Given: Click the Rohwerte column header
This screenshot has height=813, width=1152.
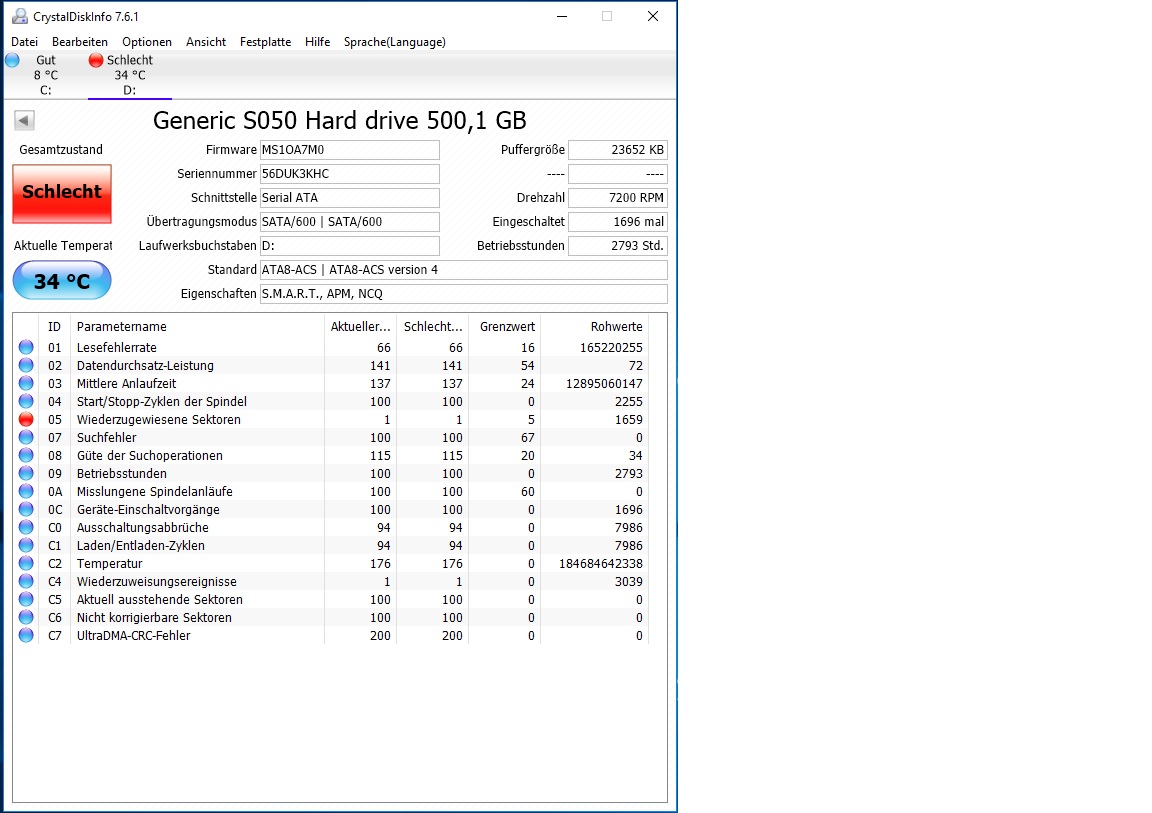Looking at the screenshot, I should click(594, 327).
